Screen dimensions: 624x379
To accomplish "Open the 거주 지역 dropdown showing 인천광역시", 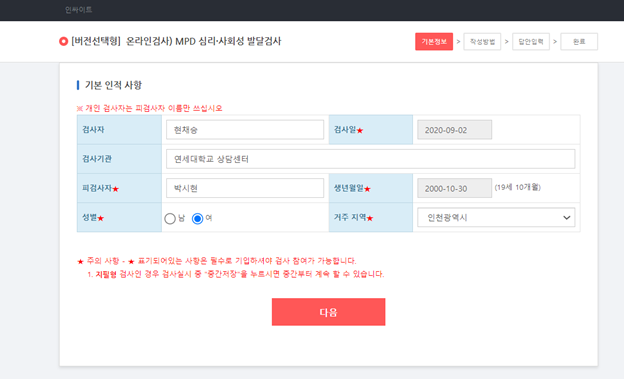I will pos(496,217).
